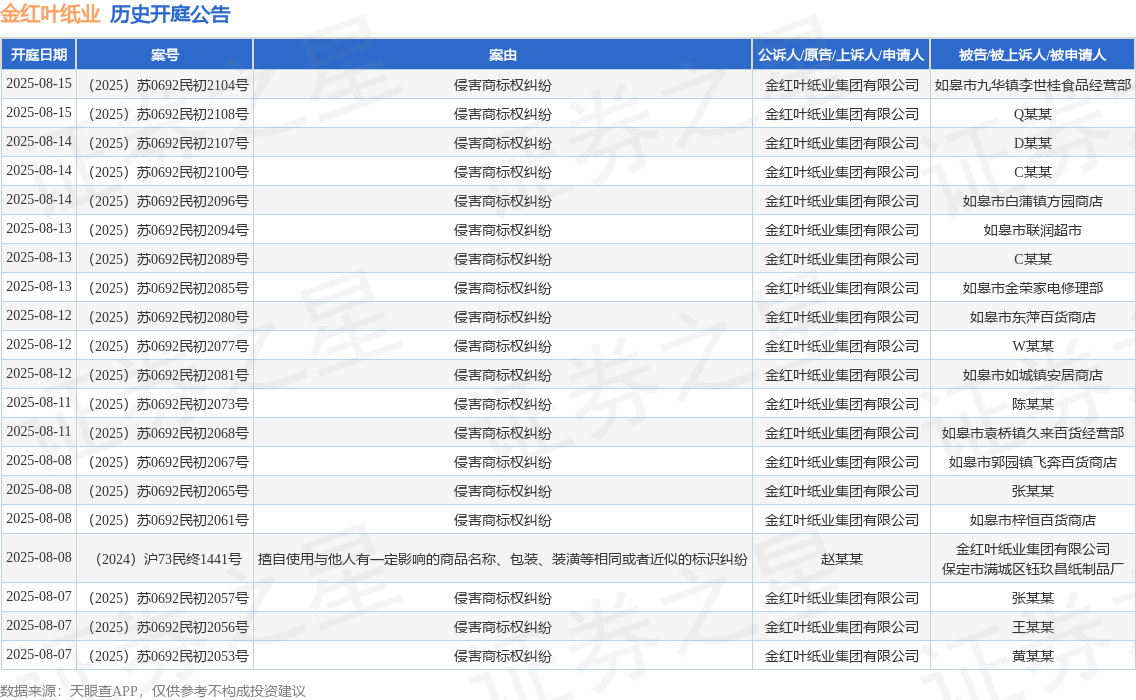Screen dimensions: 1136x700
Task: Click plaintiff 金红叶纸业集团有限公司 in 2056号 row
Action: [x=841, y=627]
